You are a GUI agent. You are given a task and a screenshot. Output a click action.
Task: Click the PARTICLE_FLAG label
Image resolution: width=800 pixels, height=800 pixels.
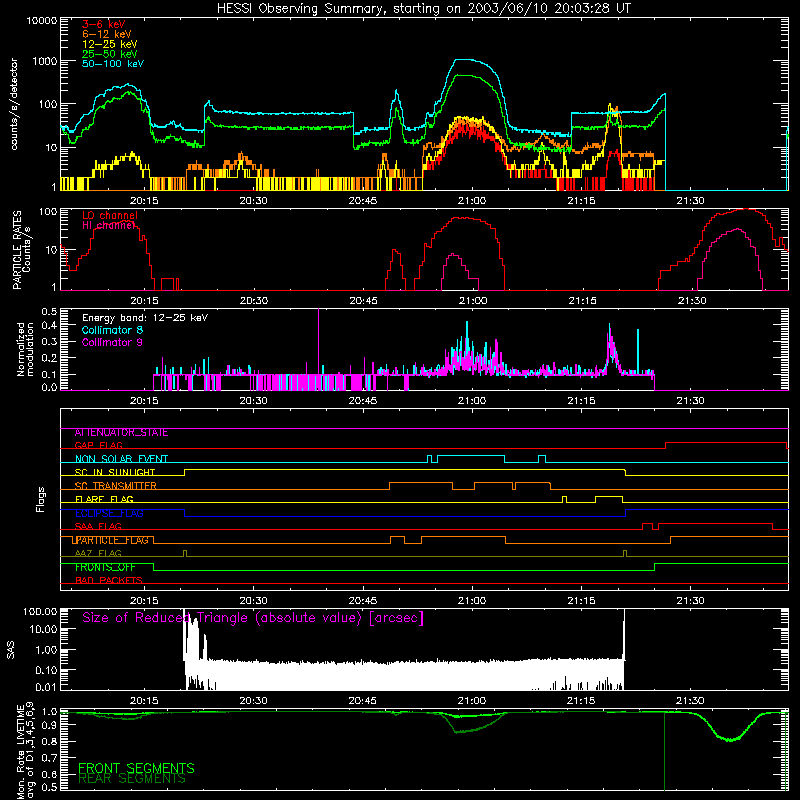tap(111, 540)
